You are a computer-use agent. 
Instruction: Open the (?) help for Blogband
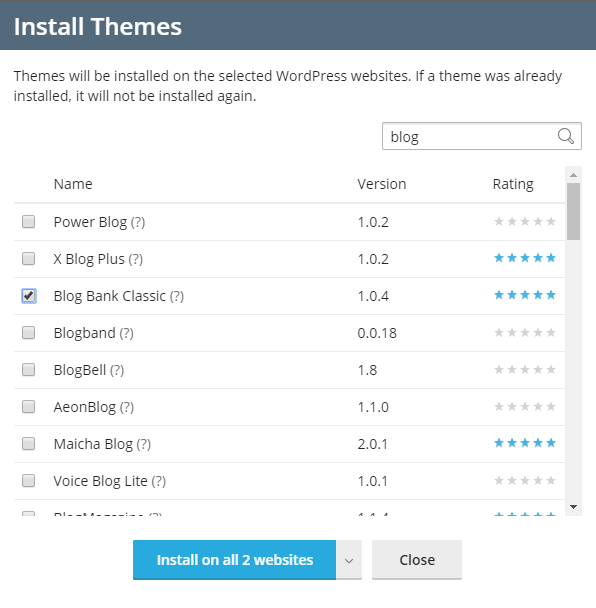126,333
